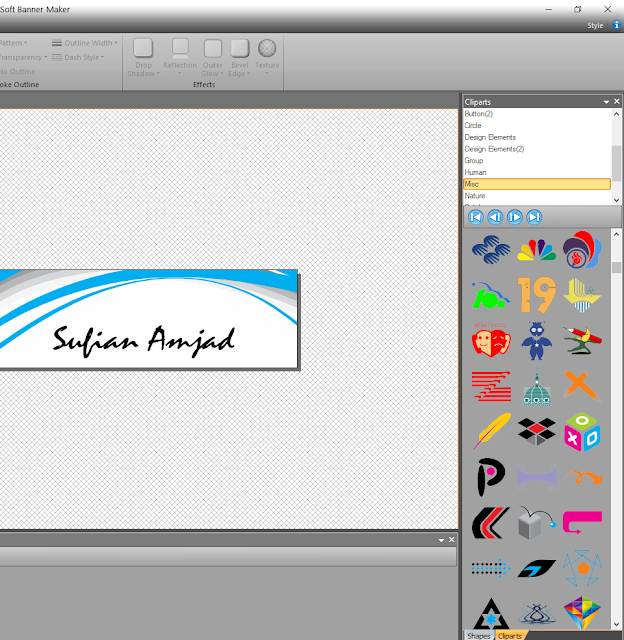Select the Sufian Amjad banner text
The image size is (624, 640).
pyautogui.click(x=144, y=341)
